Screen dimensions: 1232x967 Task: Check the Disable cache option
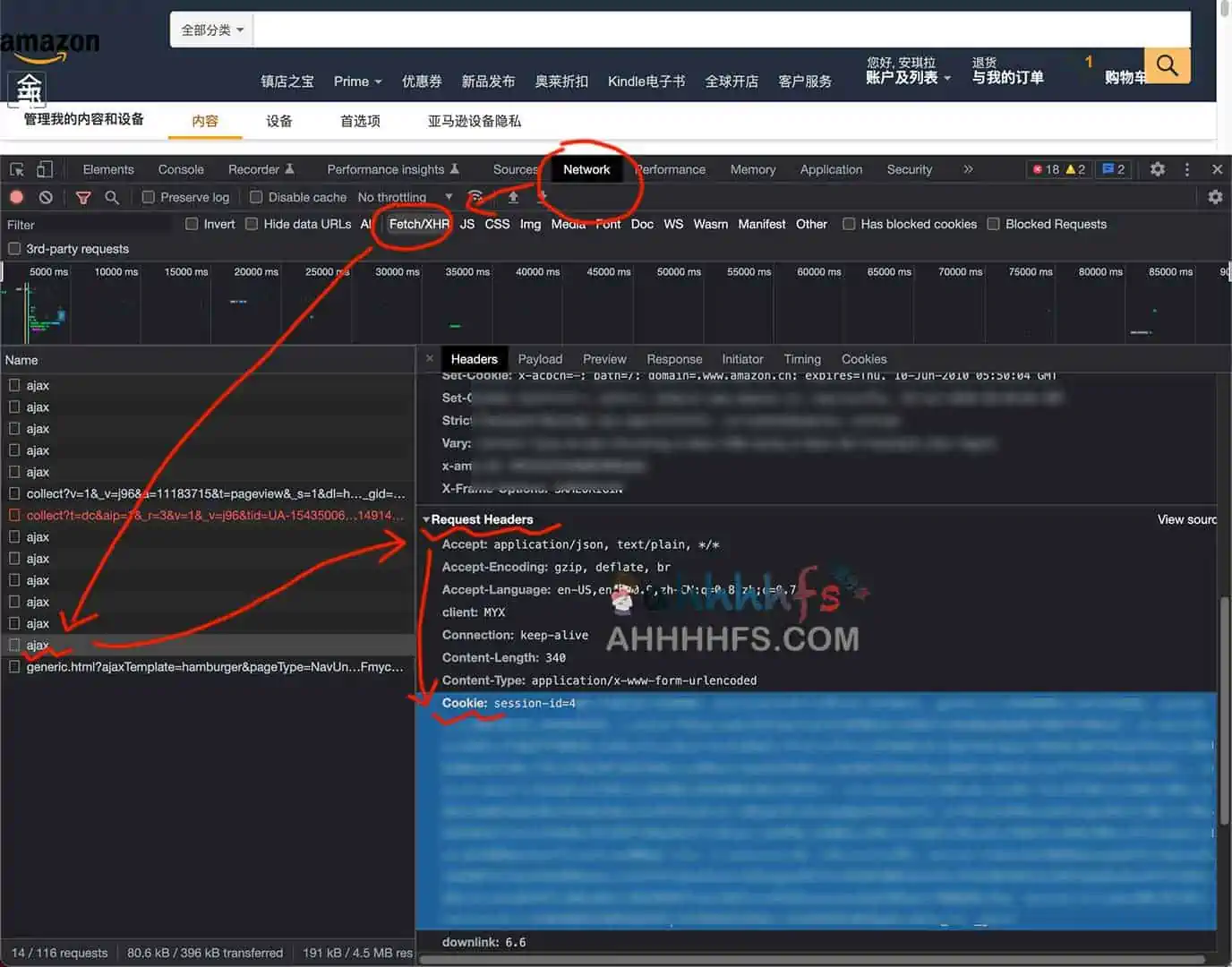(x=256, y=197)
